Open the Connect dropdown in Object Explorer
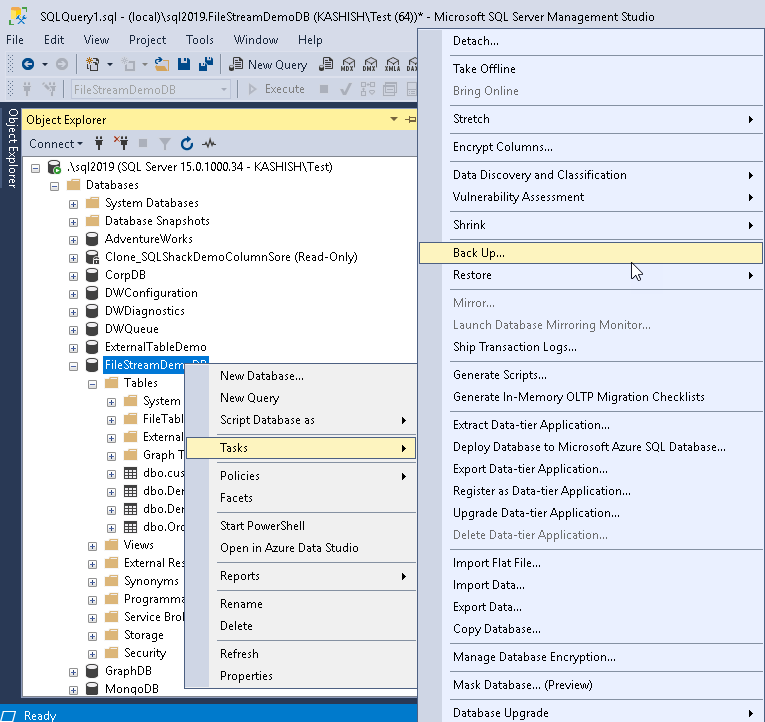This screenshot has height=722, width=765. [x=56, y=144]
